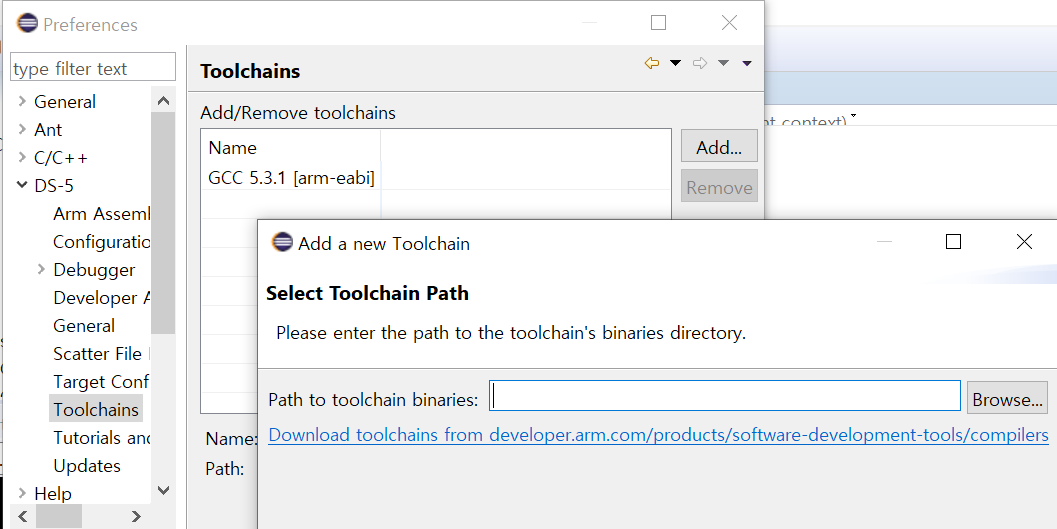
Task: Click tree scrollbar up arrow
Action: [x=163, y=100]
